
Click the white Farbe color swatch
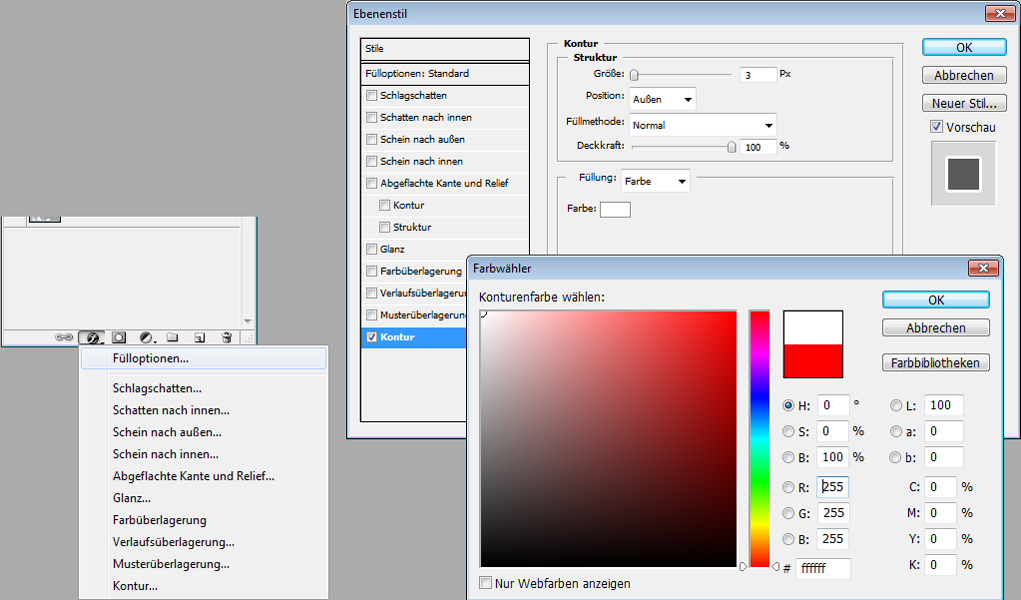tap(615, 209)
